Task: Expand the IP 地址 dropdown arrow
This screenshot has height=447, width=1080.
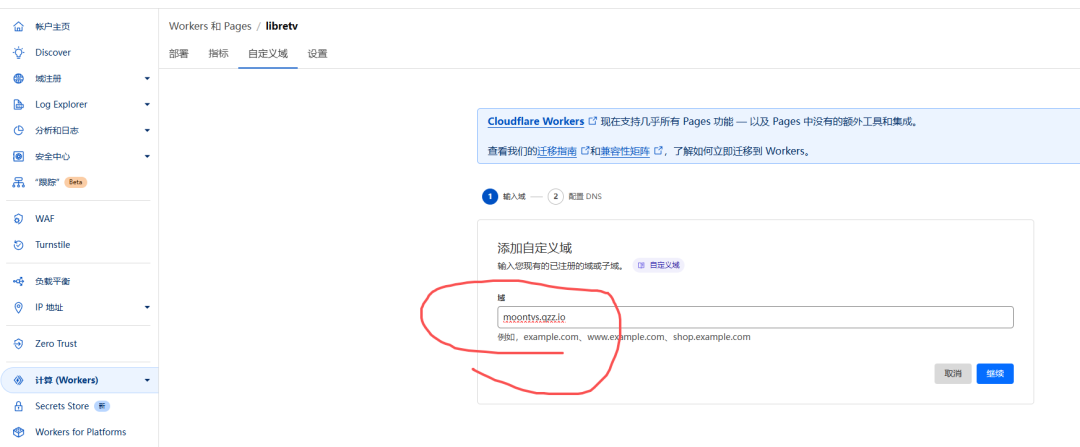Action: (x=147, y=307)
